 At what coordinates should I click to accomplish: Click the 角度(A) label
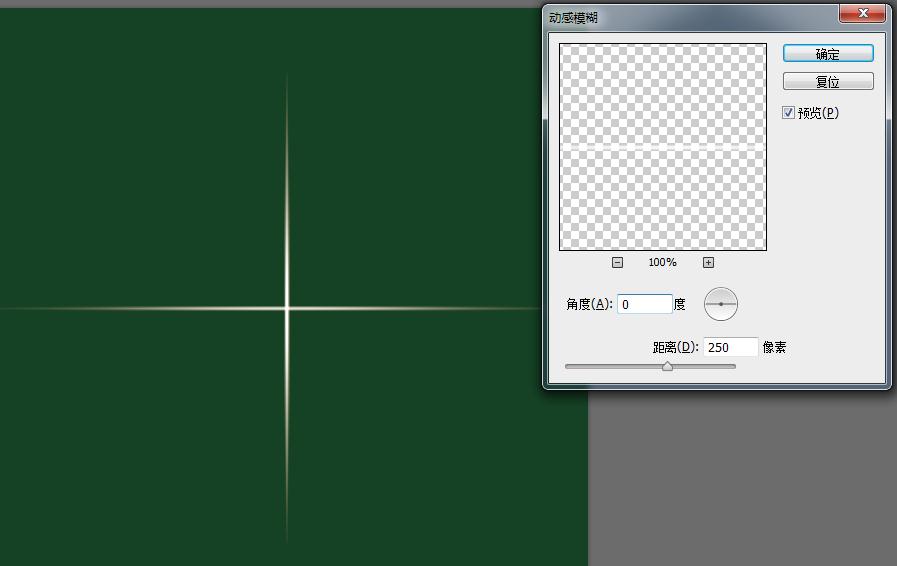(589, 304)
